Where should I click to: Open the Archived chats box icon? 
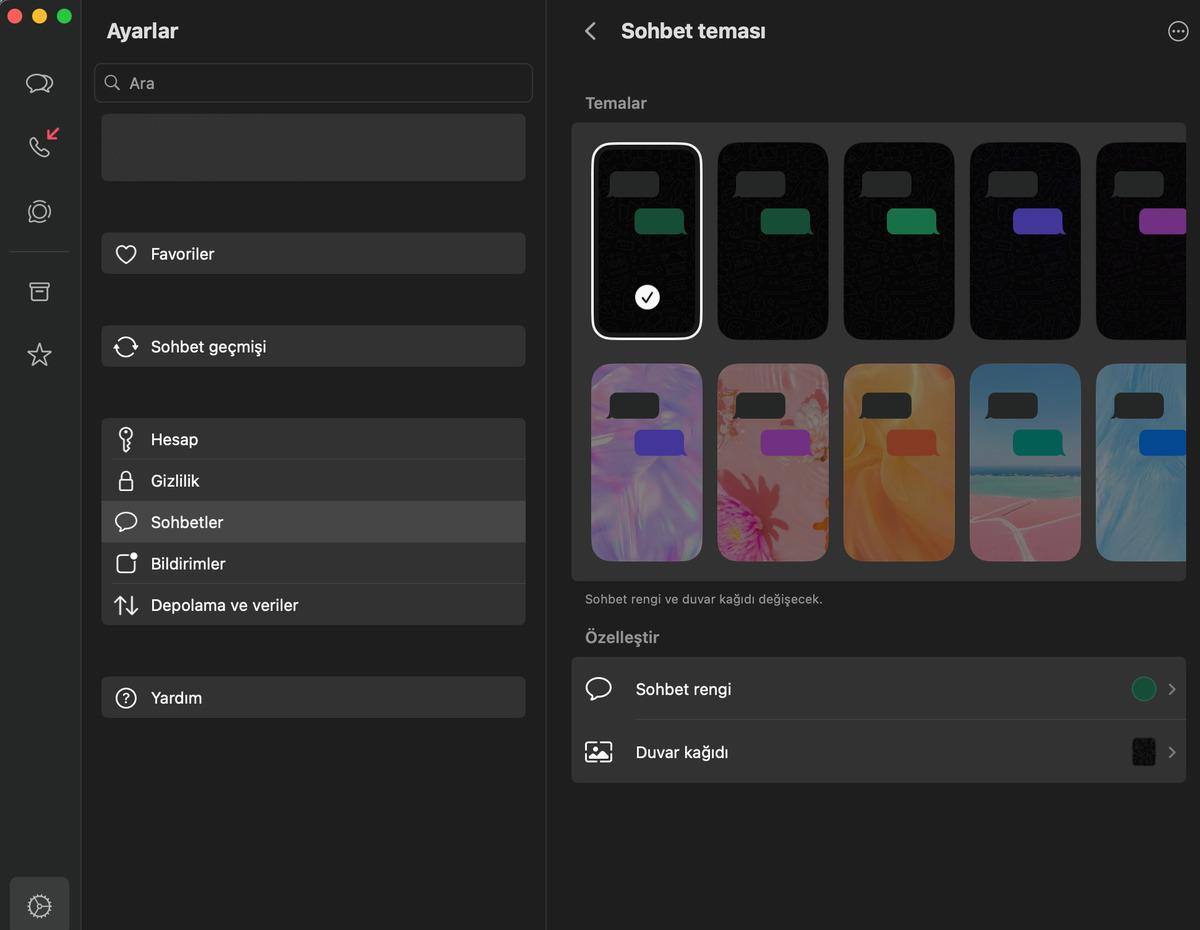coord(39,291)
